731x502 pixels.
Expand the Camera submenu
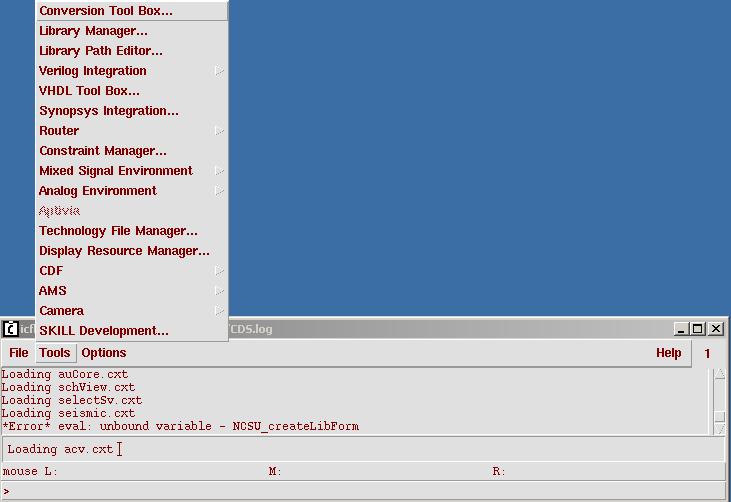(61, 311)
